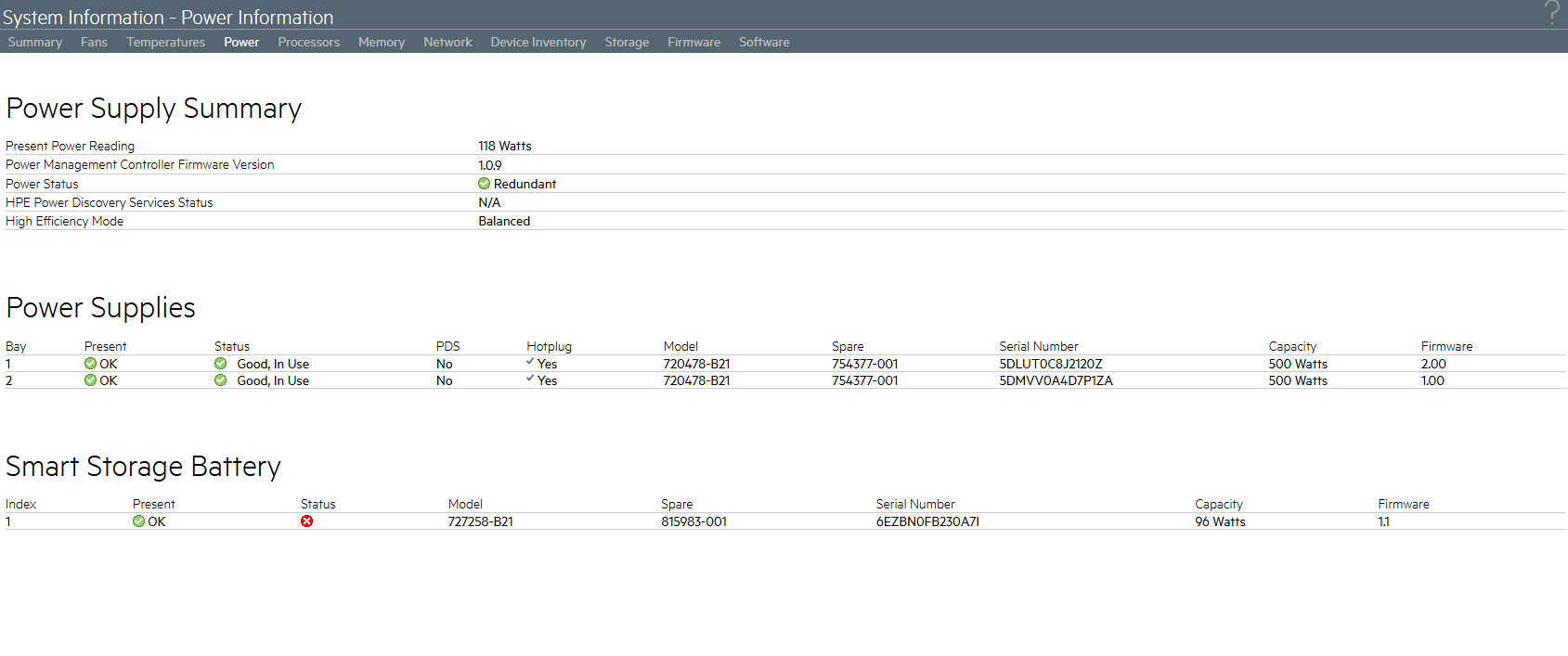This screenshot has height=656, width=1568.
Task: Go to the Storage tab
Action: pyautogui.click(x=627, y=42)
